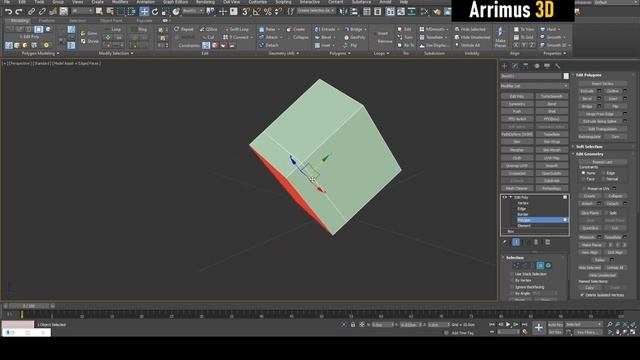Toggle the 3D Snaps icon
This screenshot has height=360, width=640.
pyautogui.click(x=246, y=12)
